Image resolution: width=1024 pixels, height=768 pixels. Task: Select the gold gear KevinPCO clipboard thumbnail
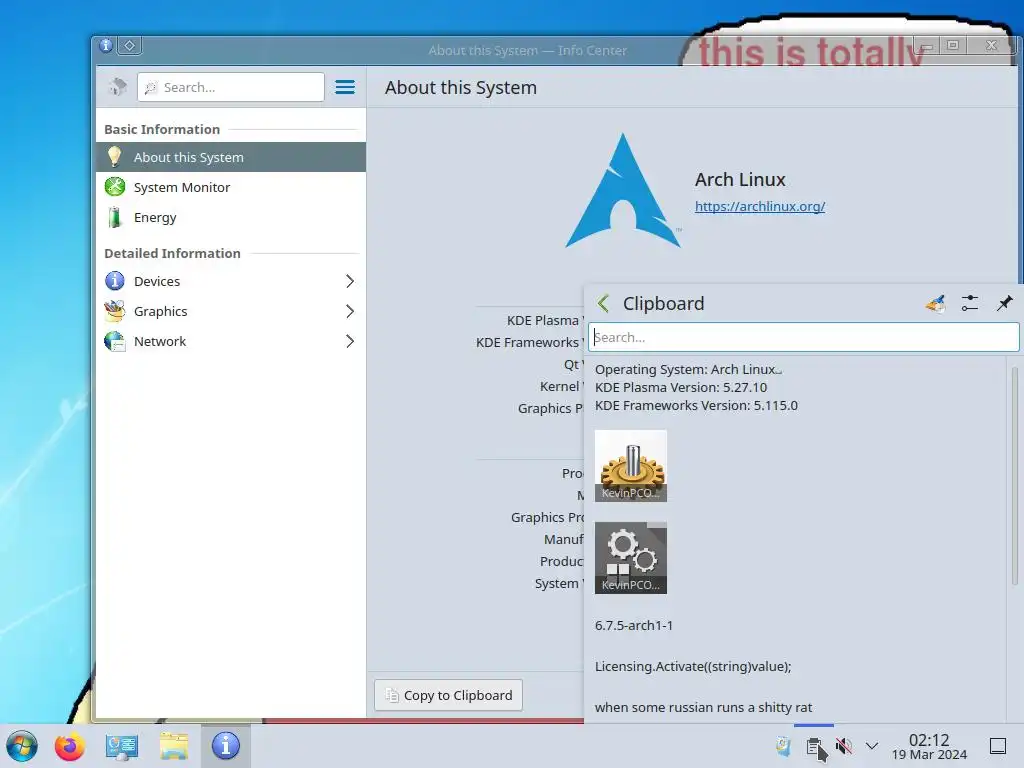point(631,466)
